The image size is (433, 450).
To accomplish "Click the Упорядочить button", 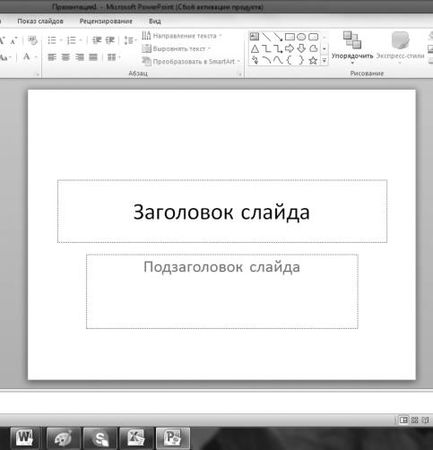I will tap(352, 48).
